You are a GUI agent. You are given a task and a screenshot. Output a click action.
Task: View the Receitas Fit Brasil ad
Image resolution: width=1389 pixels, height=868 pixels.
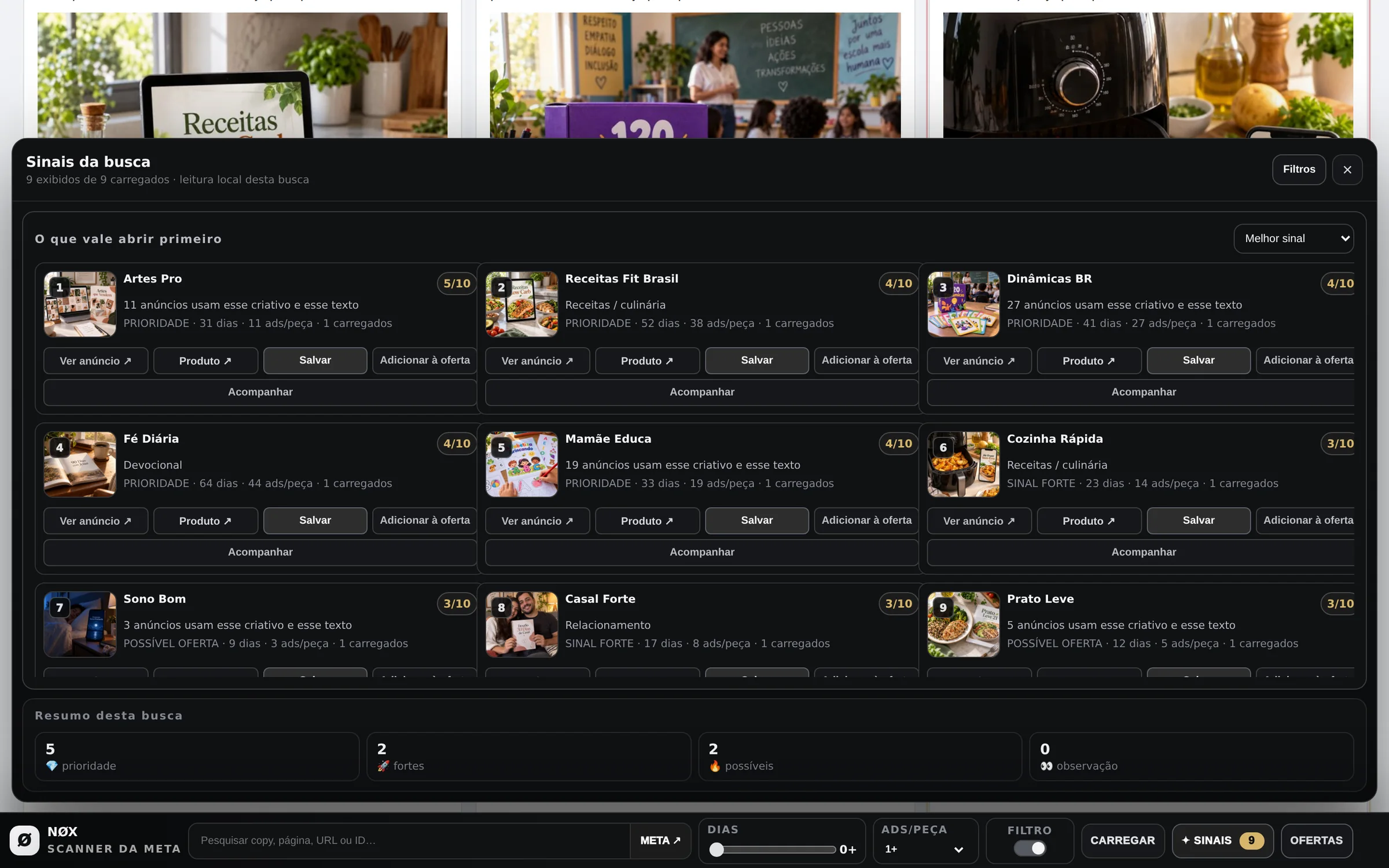click(x=537, y=361)
